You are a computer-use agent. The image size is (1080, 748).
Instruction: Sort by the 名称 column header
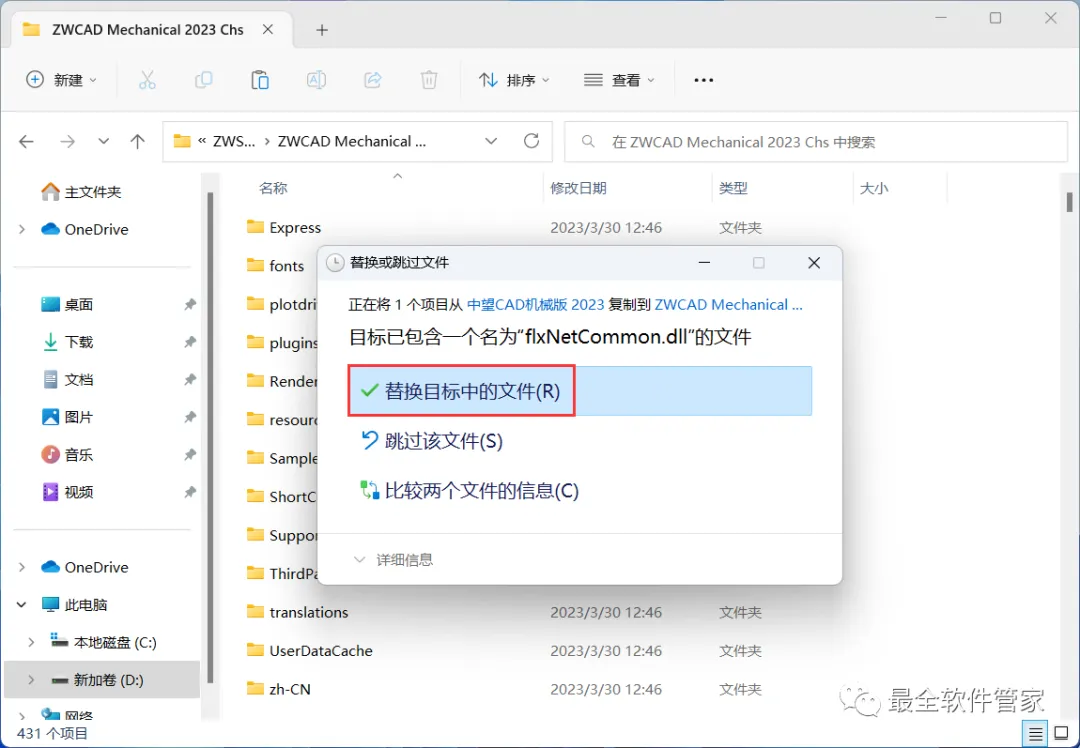coord(273,188)
